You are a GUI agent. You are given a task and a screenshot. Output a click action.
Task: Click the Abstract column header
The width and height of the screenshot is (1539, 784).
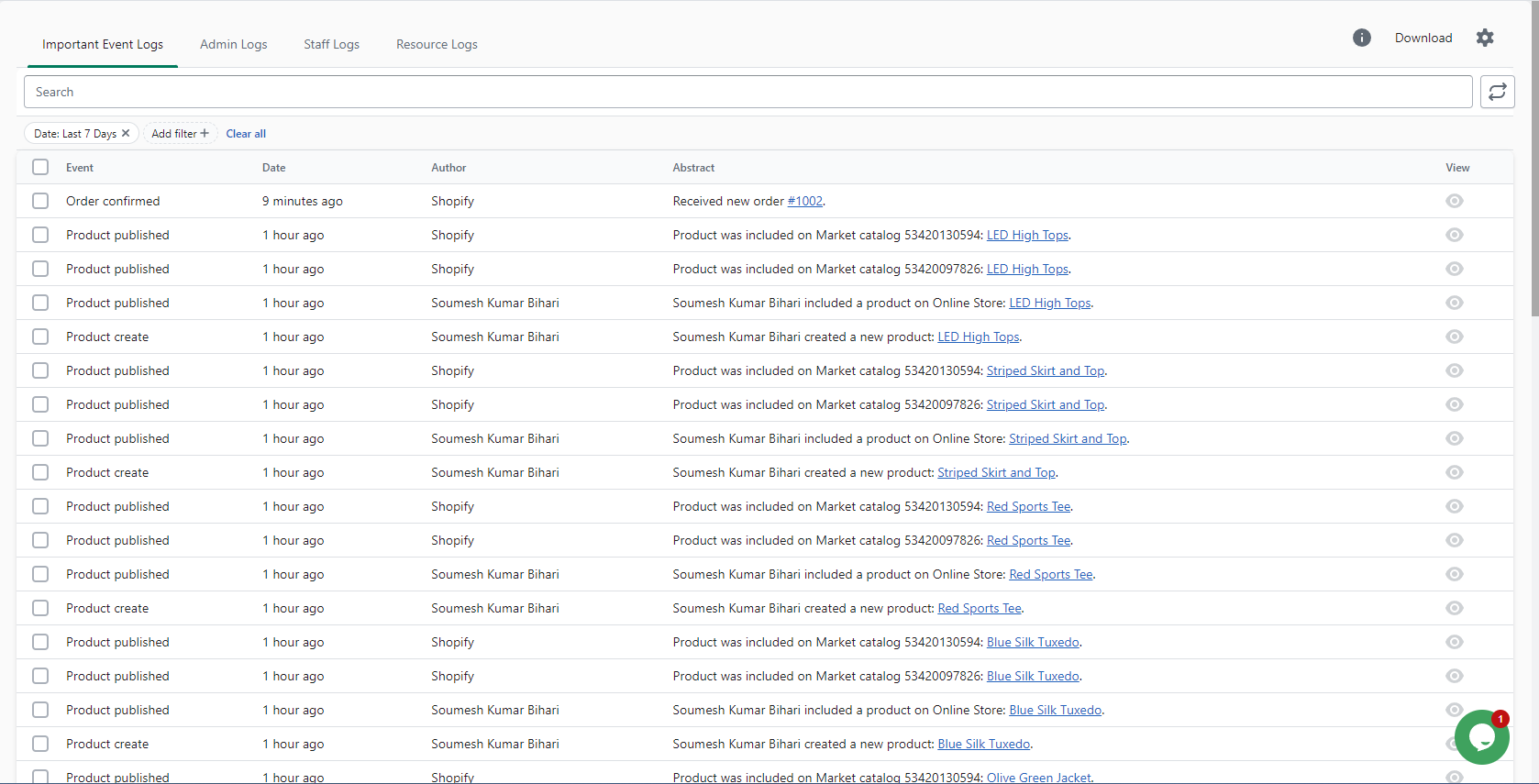click(693, 168)
